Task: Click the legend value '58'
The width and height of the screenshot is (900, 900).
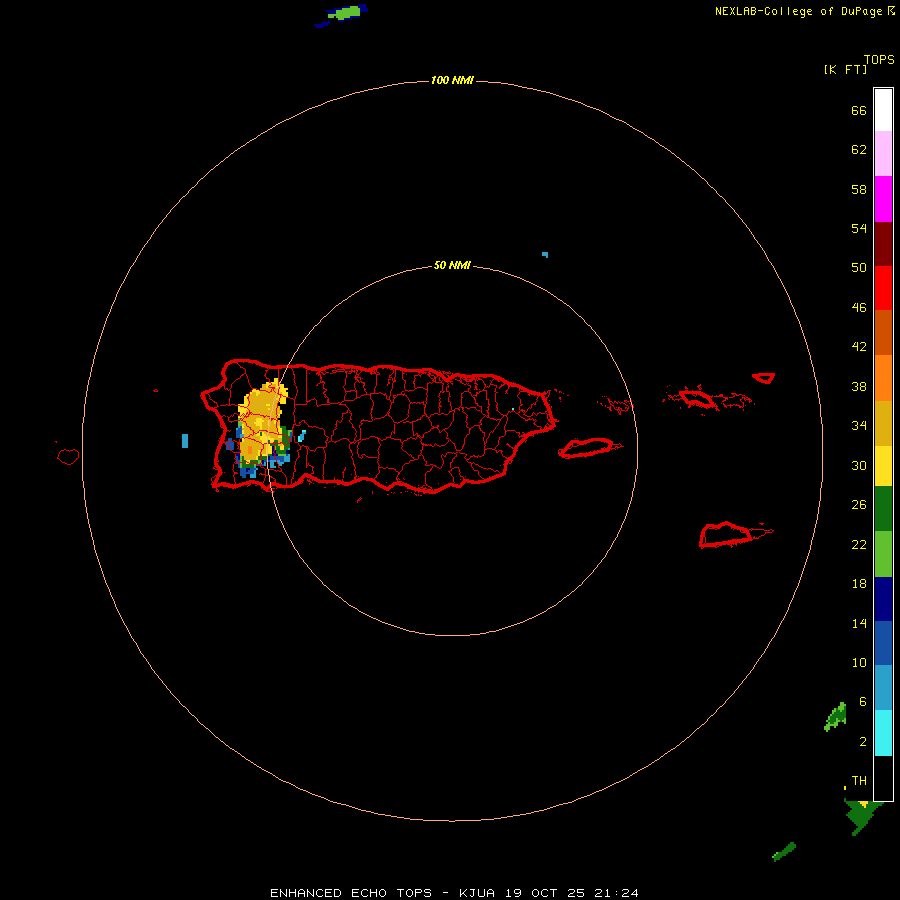Action: [x=859, y=189]
